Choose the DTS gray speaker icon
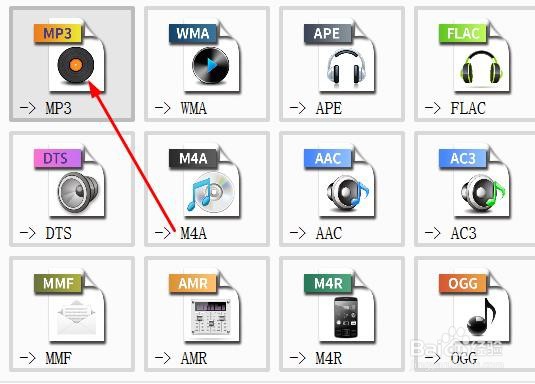The width and height of the screenshot is (535, 384). 70,181
